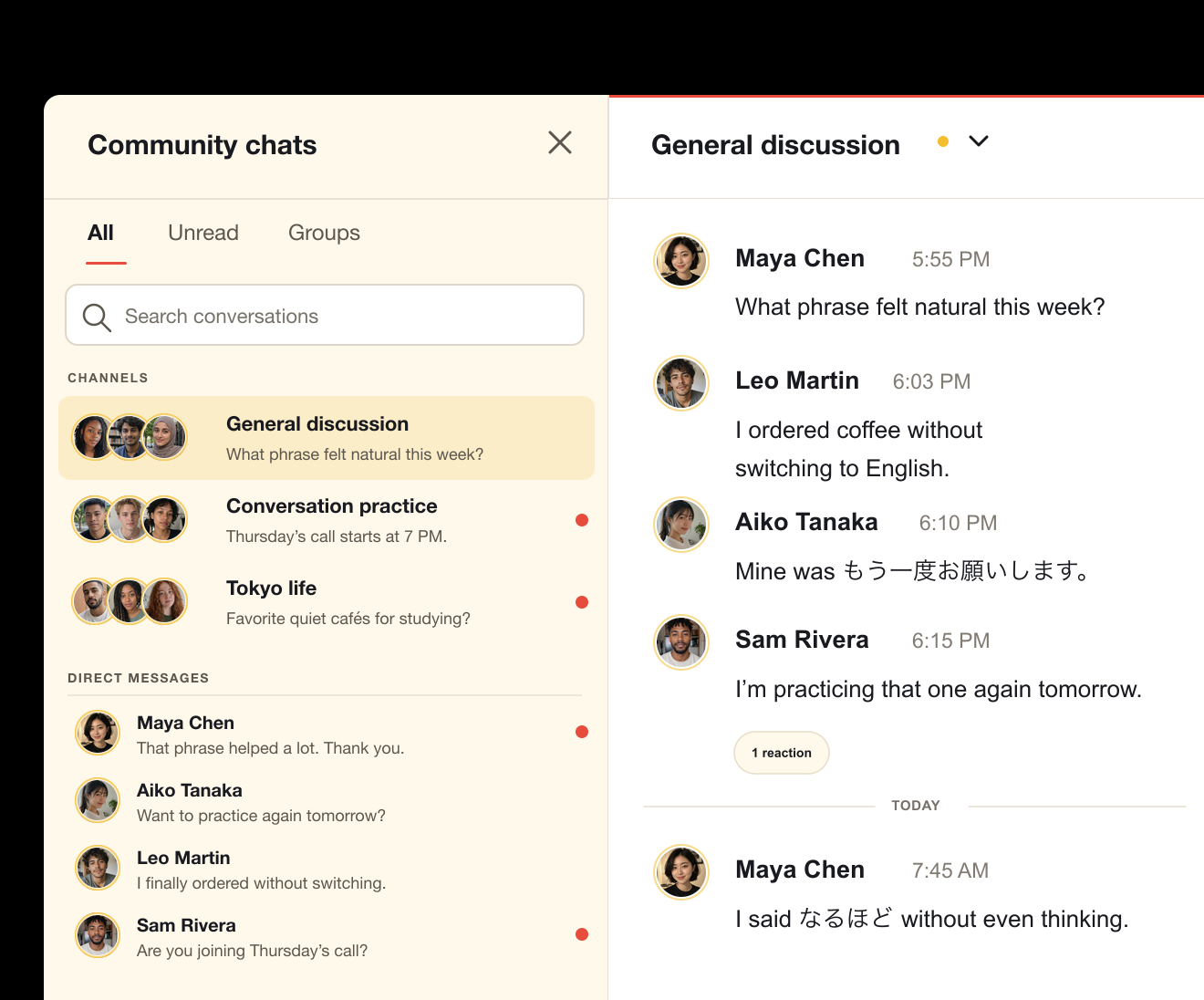Click Conversation practice group avatars
The width and height of the screenshot is (1204, 1000).
click(130, 519)
